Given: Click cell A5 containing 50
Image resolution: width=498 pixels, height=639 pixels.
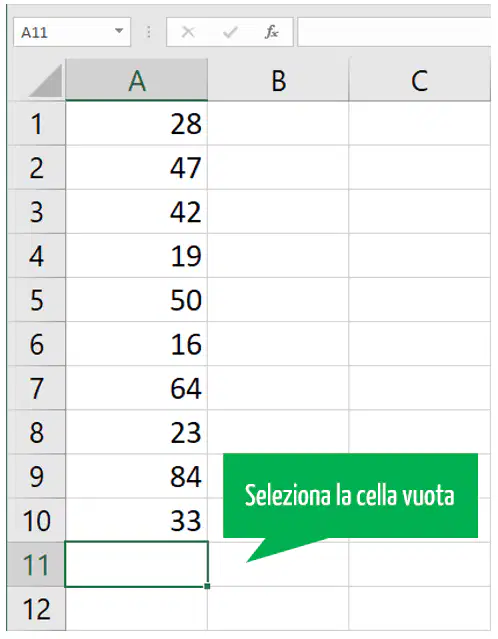Looking at the screenshot, I should [137, 300].
